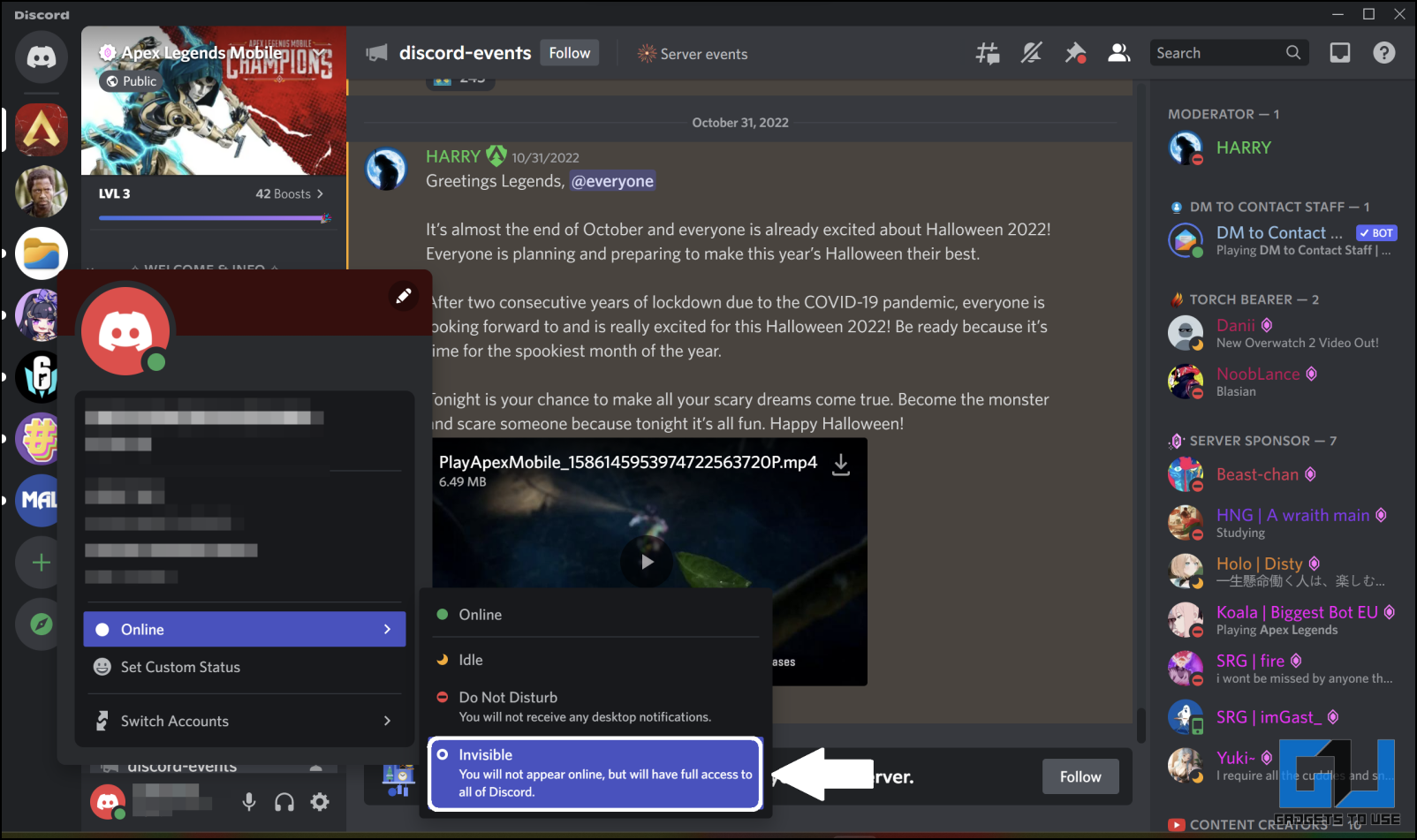Open user settings gear
Image resolution: width=1417 pixels, height=840 pixels.
[x=320, y=802]
